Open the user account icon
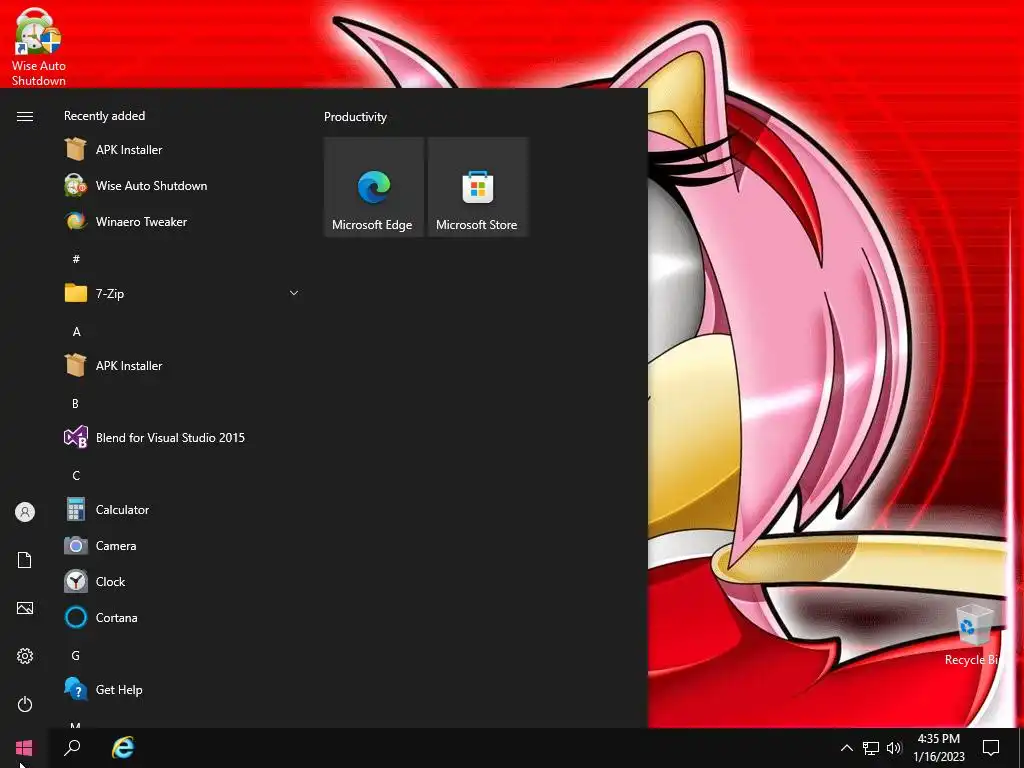 (25, 512)
